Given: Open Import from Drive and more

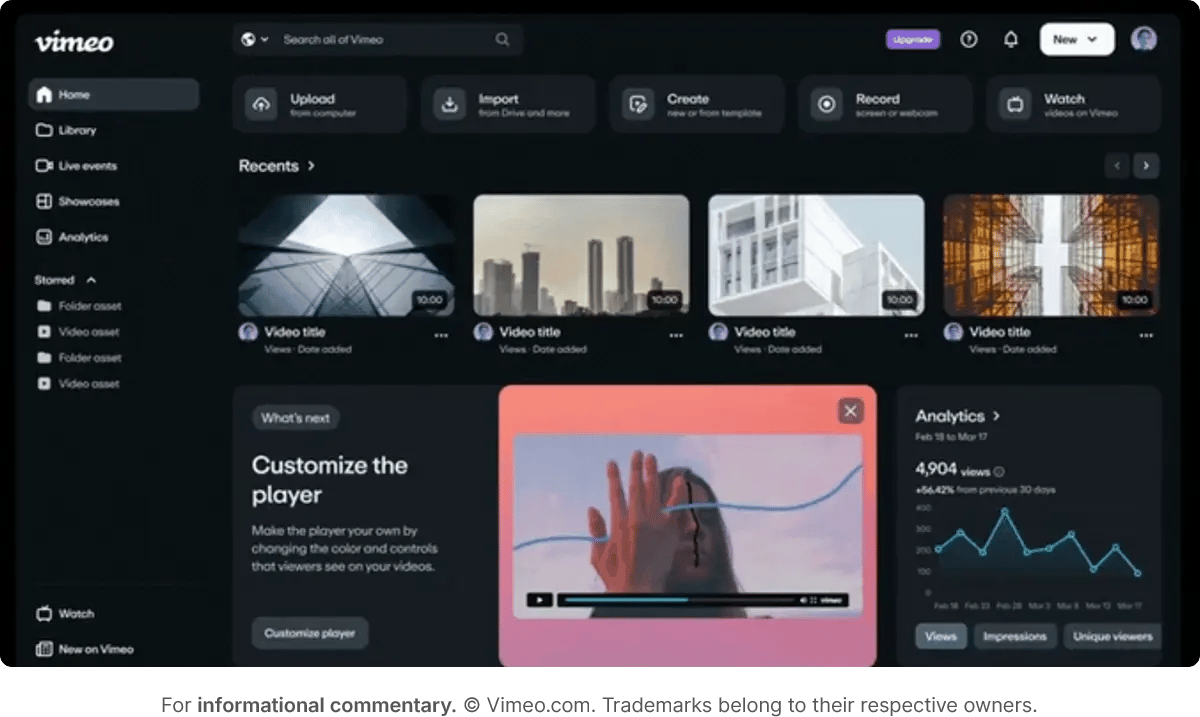Looking at the screenshot, I should (508, 103).
